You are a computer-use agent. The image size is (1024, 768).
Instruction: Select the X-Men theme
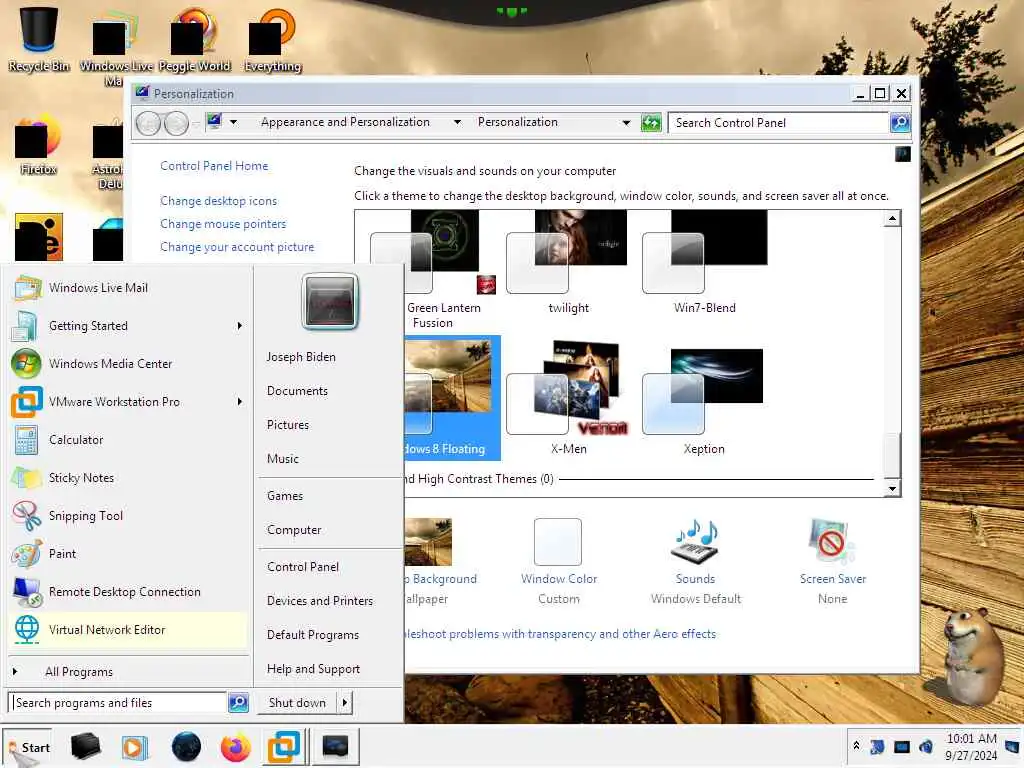pos(568,398)
